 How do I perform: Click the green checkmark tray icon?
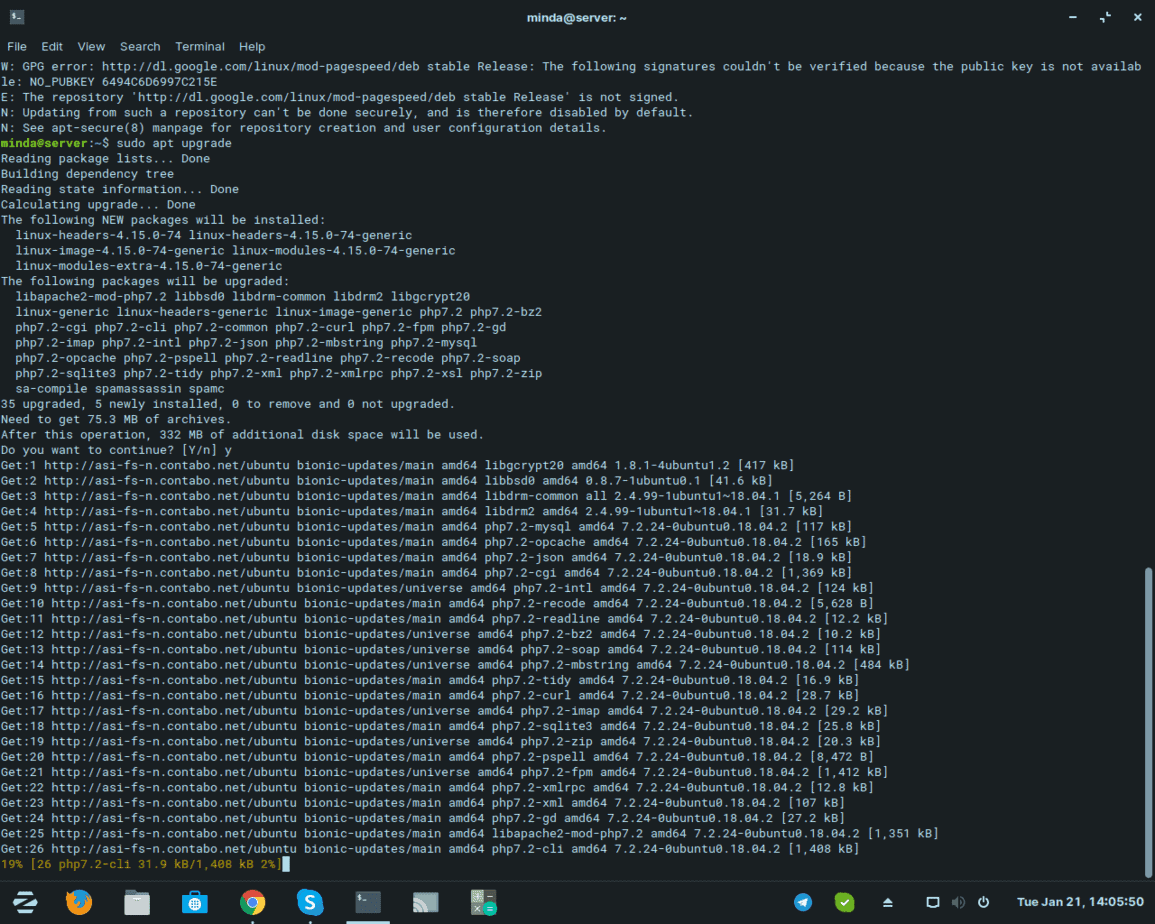click(x=844, y=902)
